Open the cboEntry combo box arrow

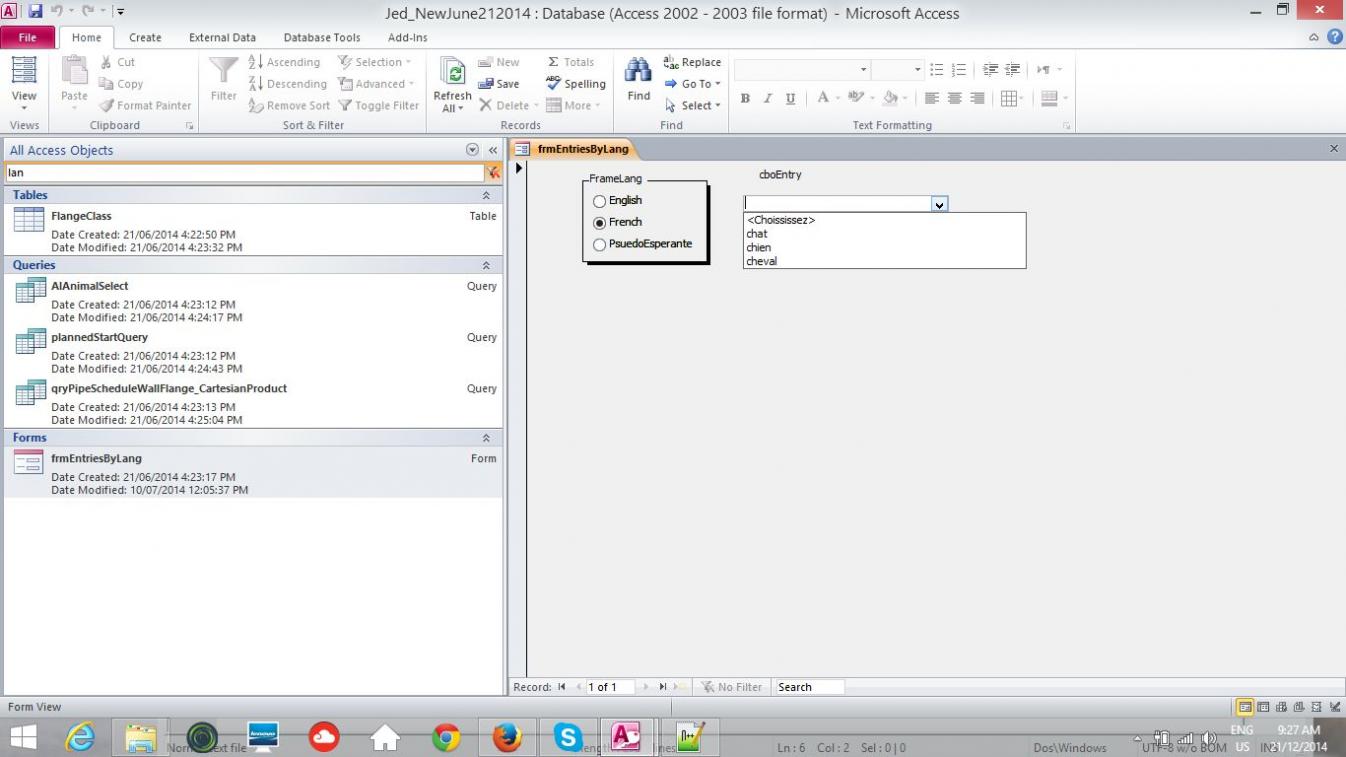pyautogui.click(x=939, y=204)
